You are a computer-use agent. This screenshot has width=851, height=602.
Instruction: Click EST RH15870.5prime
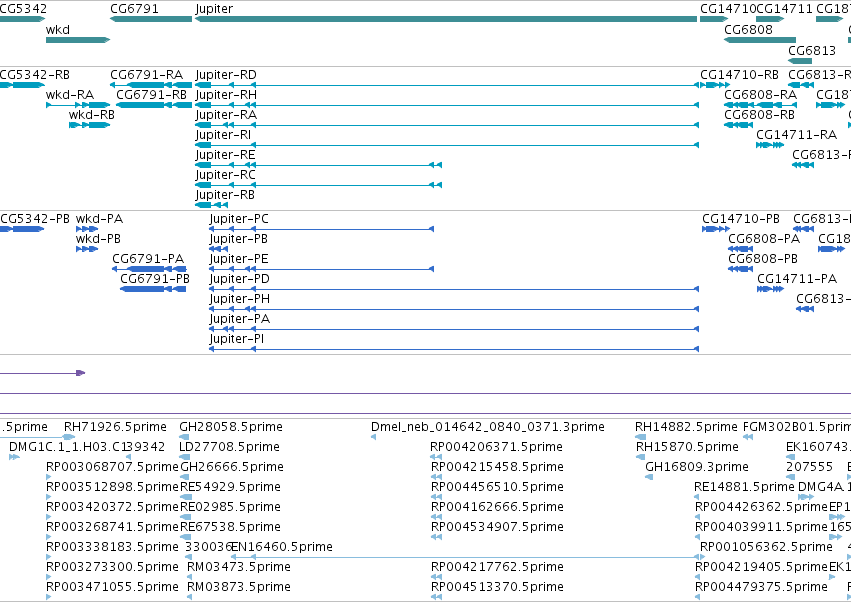(x=687, y=447)
